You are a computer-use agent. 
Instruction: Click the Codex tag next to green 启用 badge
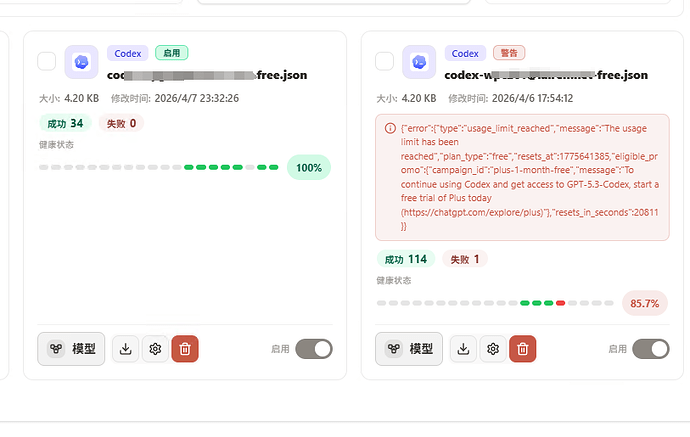coord(128,53)
